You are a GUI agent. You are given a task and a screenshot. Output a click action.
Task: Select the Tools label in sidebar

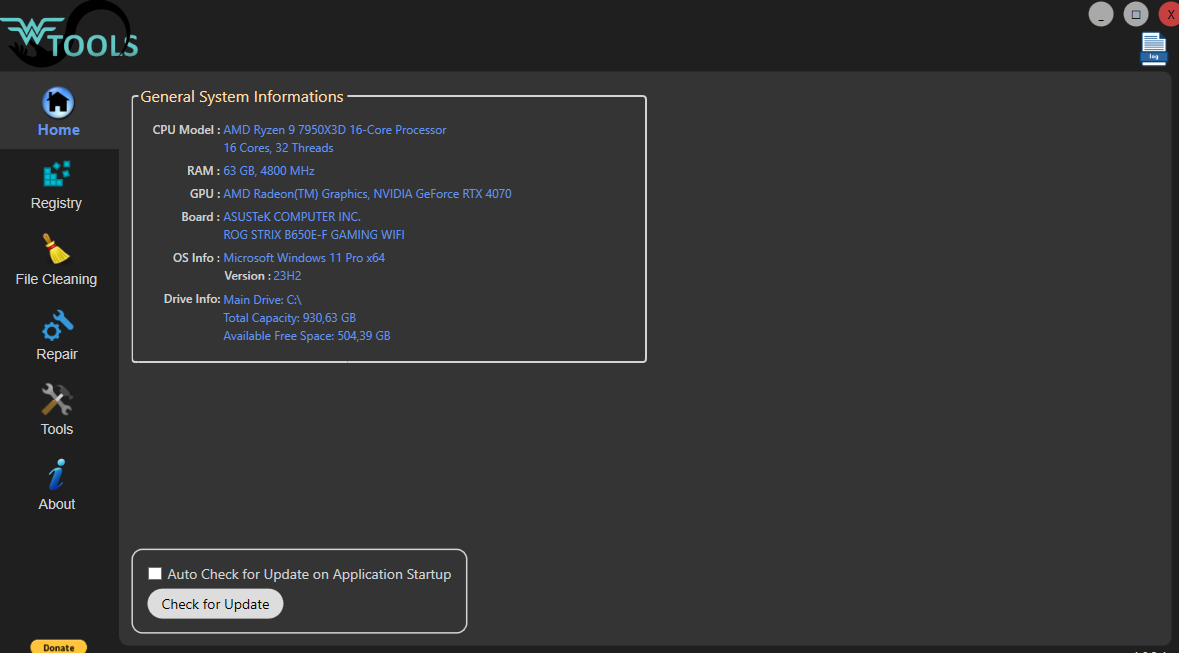point(57,430)
